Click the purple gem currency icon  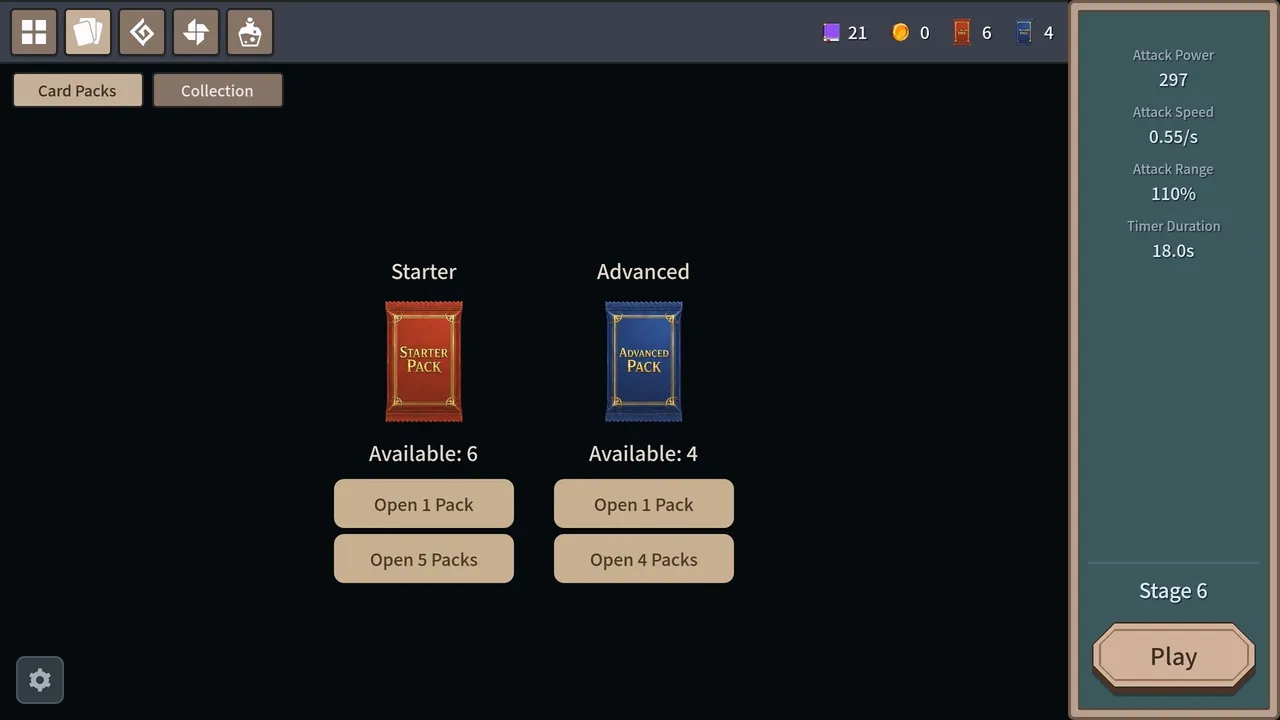click(x=831, y=33)
